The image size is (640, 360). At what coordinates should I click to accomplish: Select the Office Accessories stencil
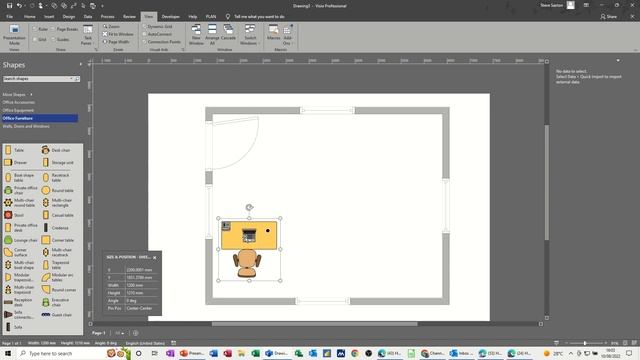18,102
